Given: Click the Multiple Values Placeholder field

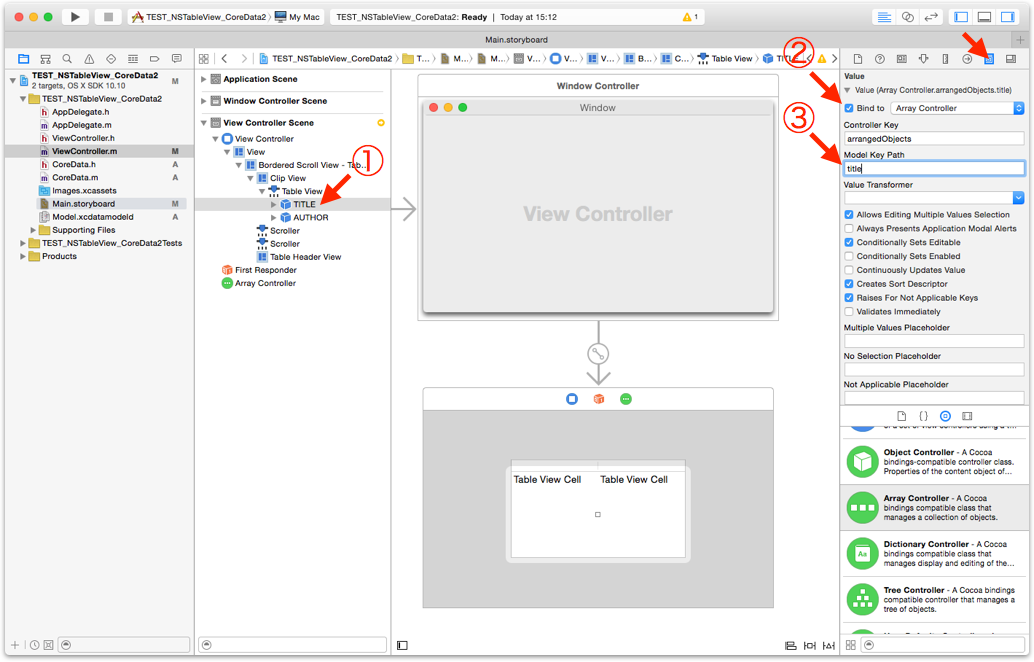Looking at the screenshot, I should (x=934, y=341).
